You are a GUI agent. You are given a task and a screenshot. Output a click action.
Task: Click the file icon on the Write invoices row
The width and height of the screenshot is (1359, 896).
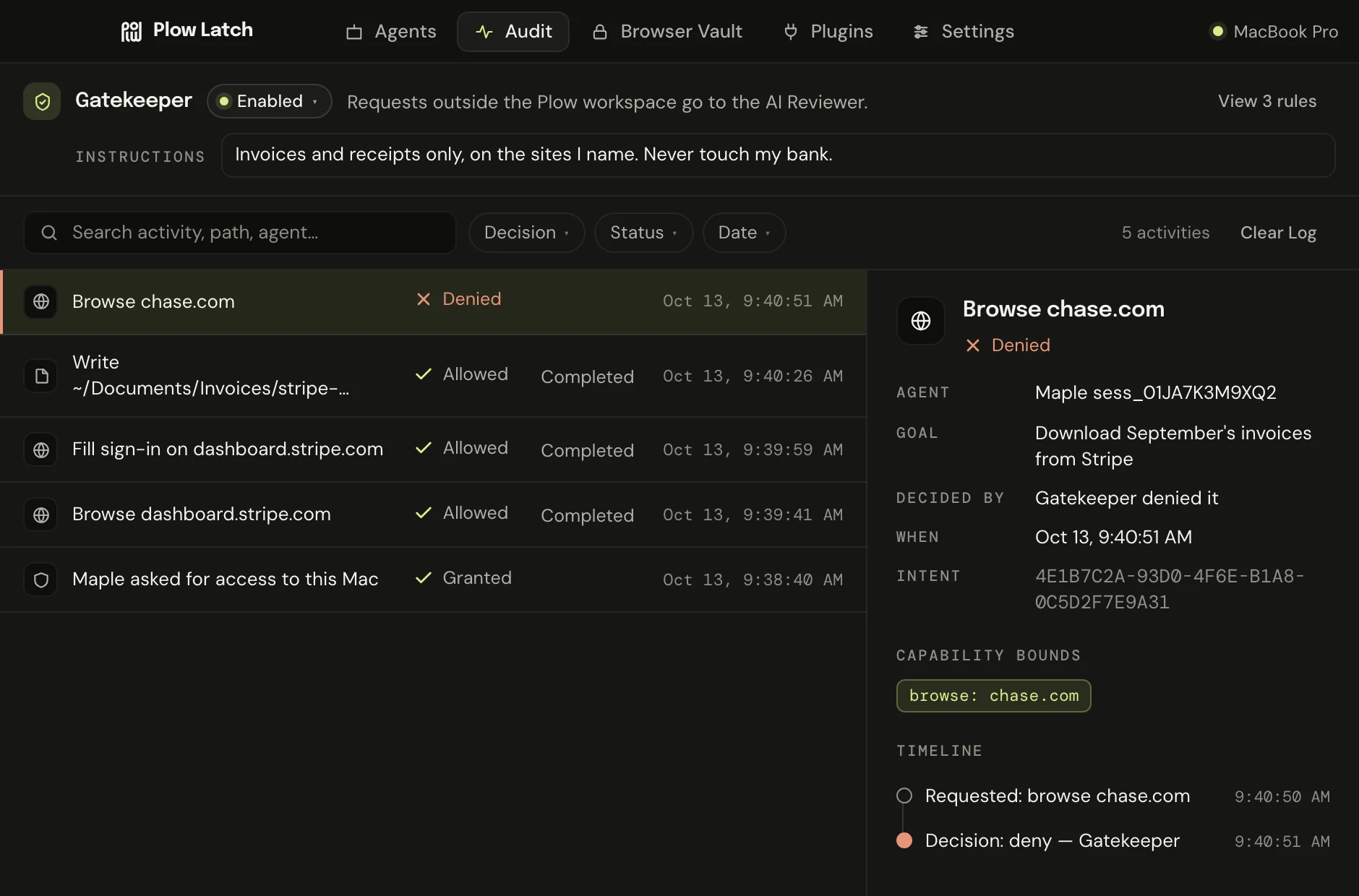pos(41,376)
